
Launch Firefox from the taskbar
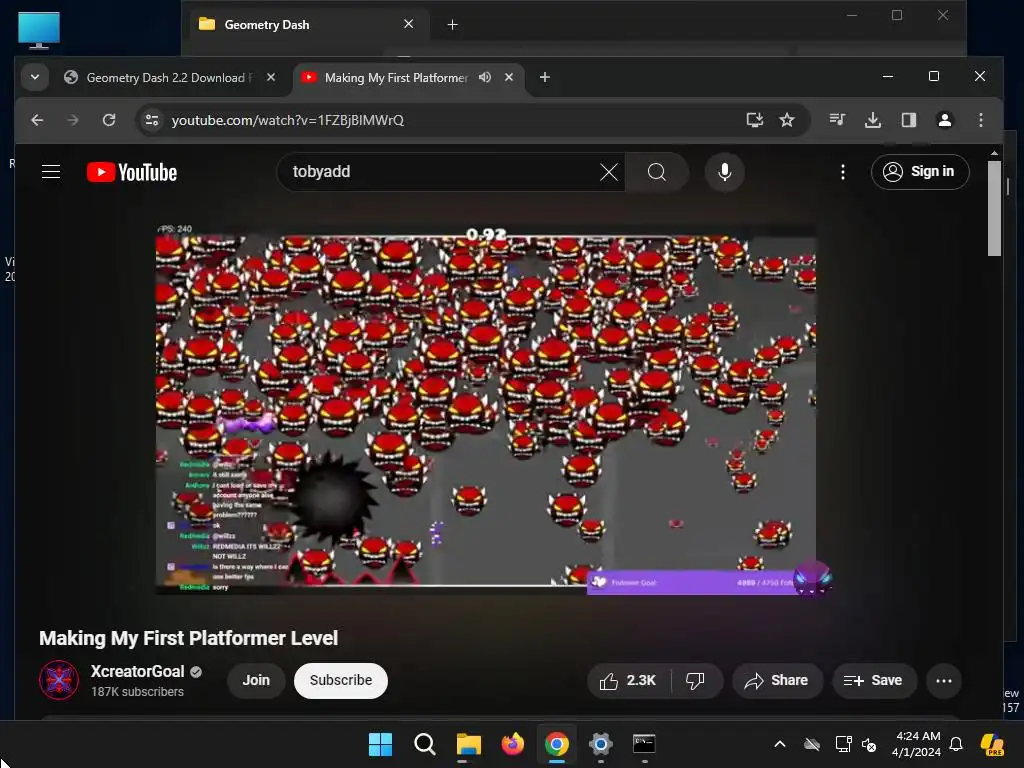click(513, 744)
